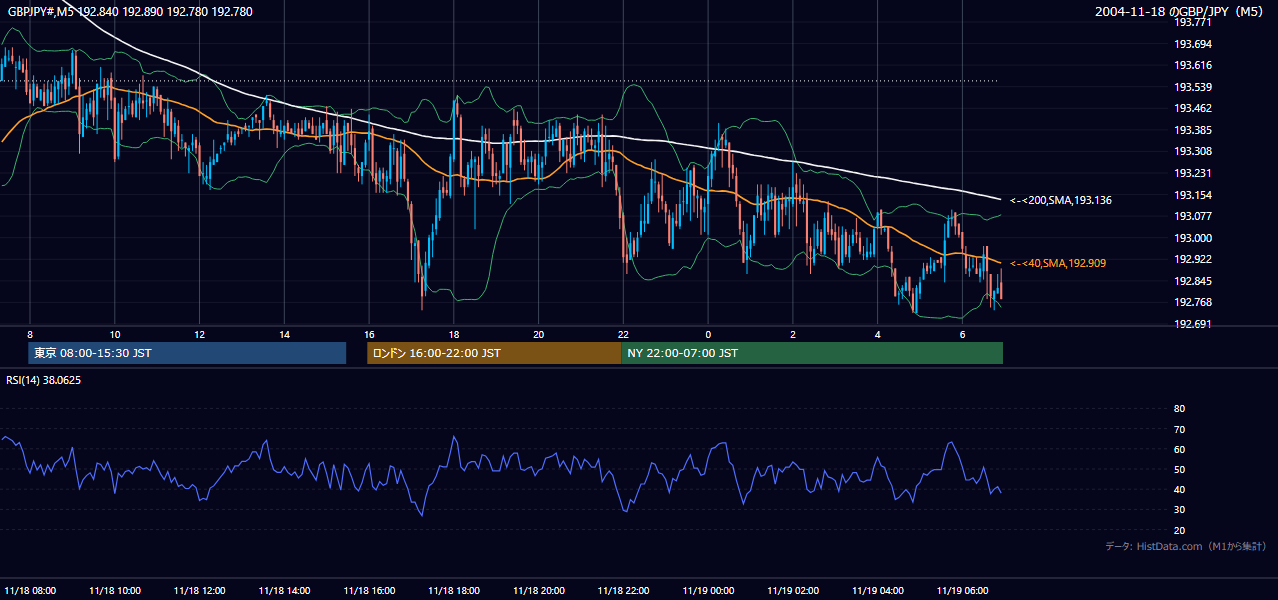This screenshot has height=600, width=1278.
Task: Click the 11/18 16:00 time label
Action: pos(370,590)
